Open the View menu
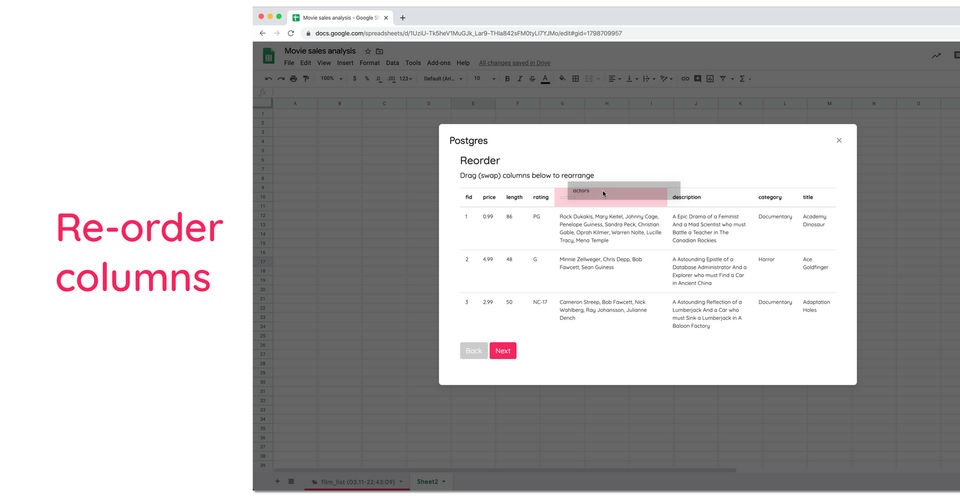This screenshot has width=960, height=504. coord(324,63)
